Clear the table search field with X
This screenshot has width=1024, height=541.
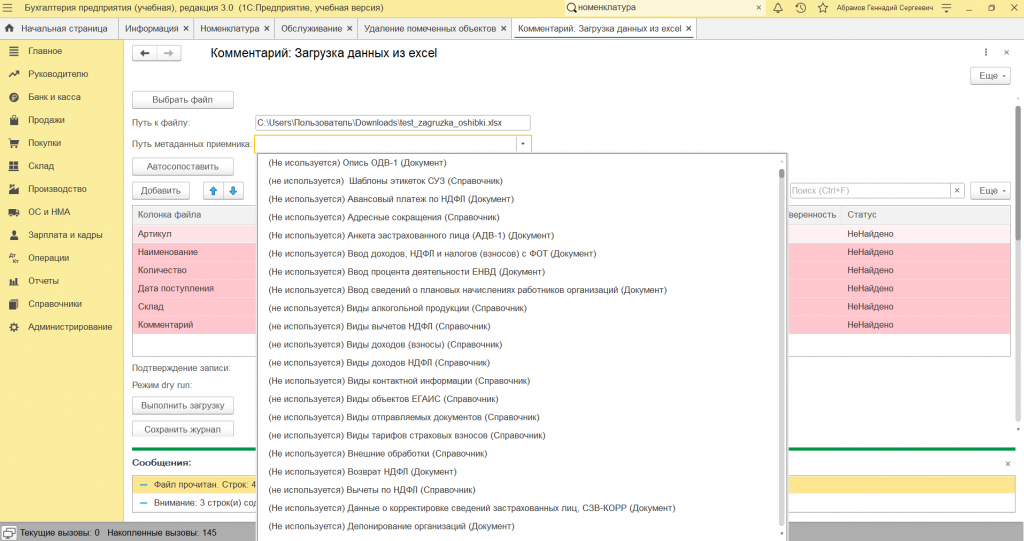[x=957, y=191]
